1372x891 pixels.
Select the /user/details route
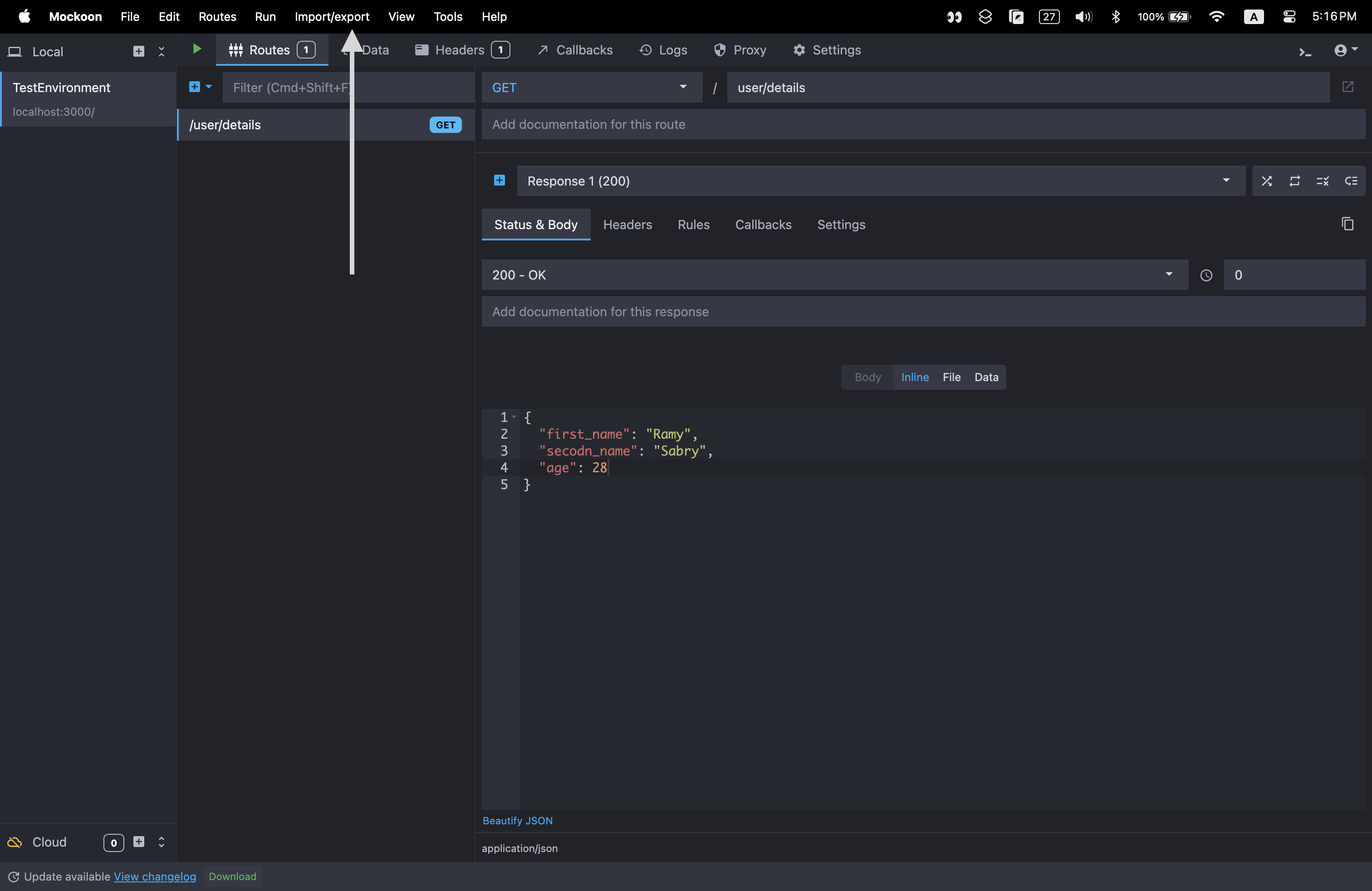coord(326,124)
